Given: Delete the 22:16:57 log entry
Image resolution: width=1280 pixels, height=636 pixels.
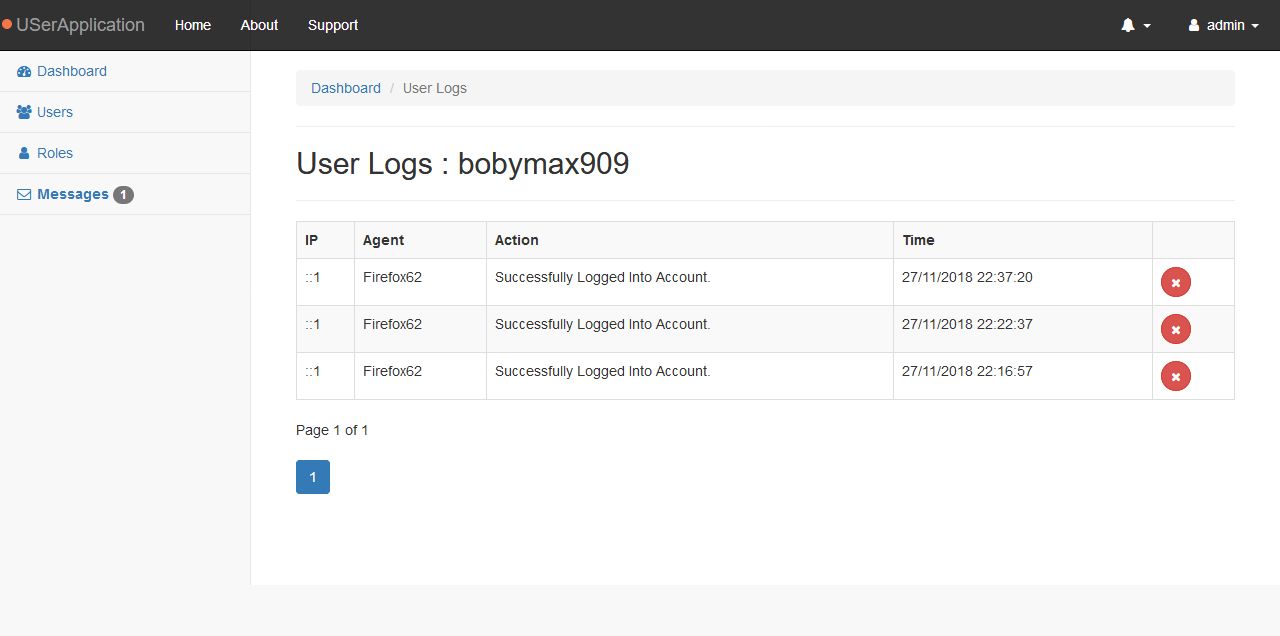Looking at the screenshot, I should pos(1175,376).
